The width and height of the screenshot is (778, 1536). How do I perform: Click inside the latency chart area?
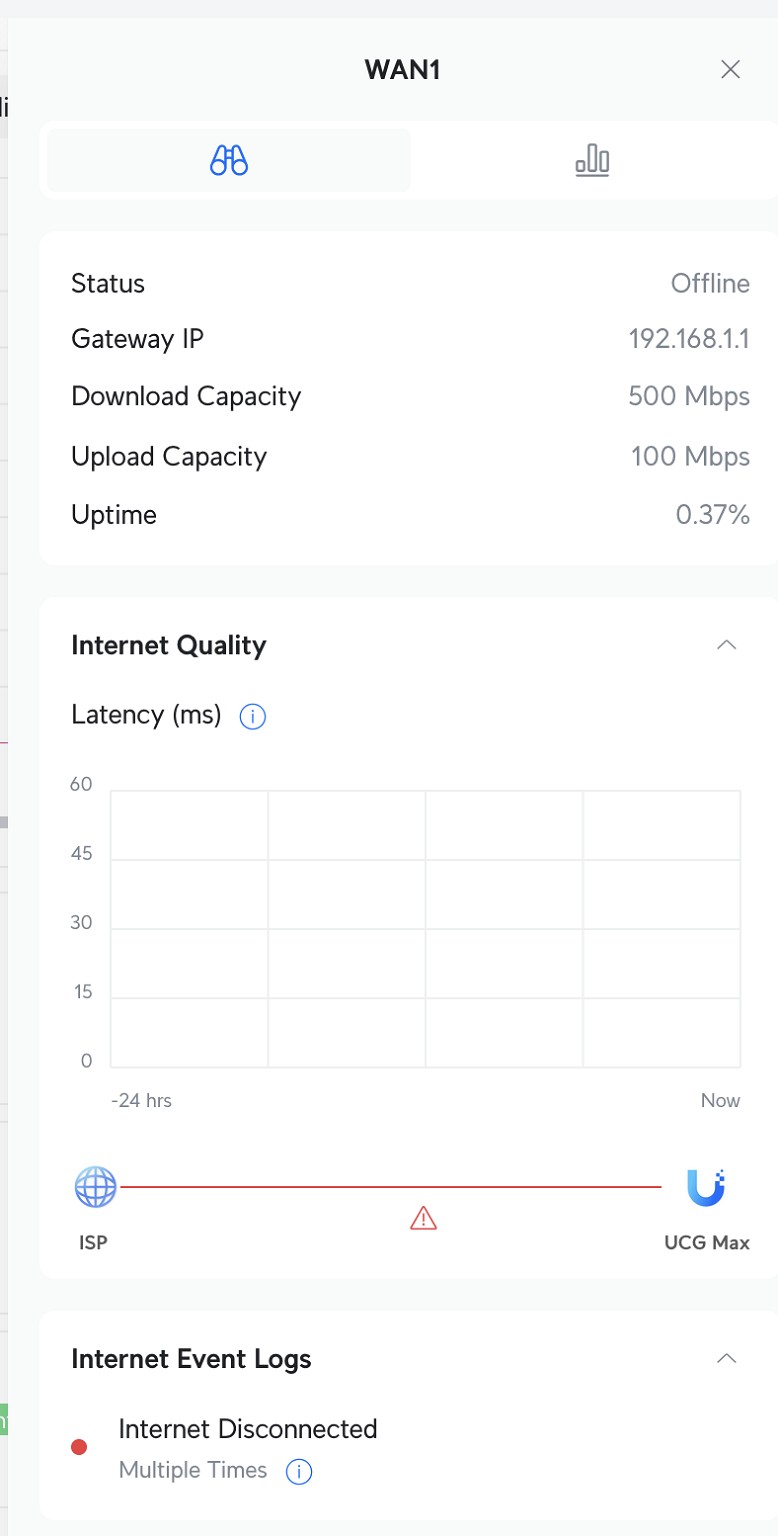425,929
